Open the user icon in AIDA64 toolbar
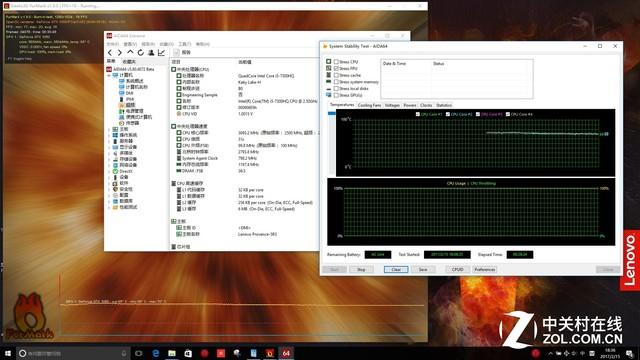 click(151, 53)
